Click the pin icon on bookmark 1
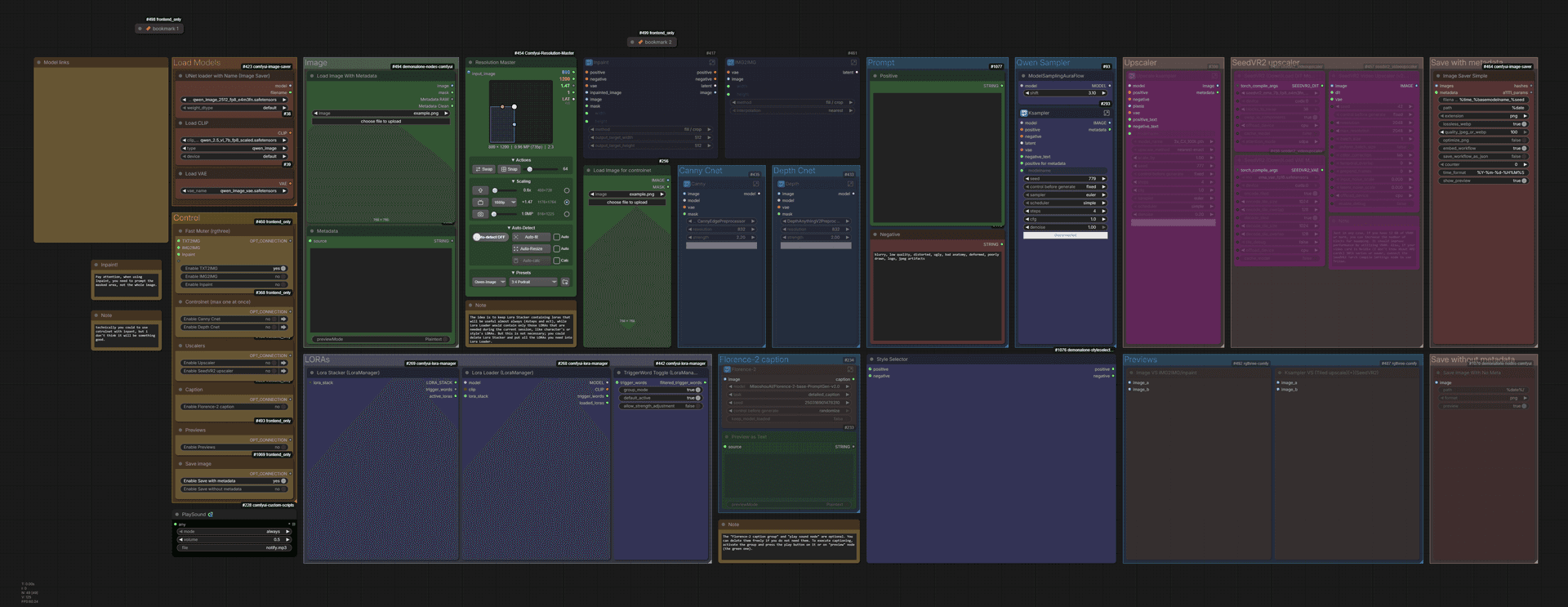 coord(148,29)
